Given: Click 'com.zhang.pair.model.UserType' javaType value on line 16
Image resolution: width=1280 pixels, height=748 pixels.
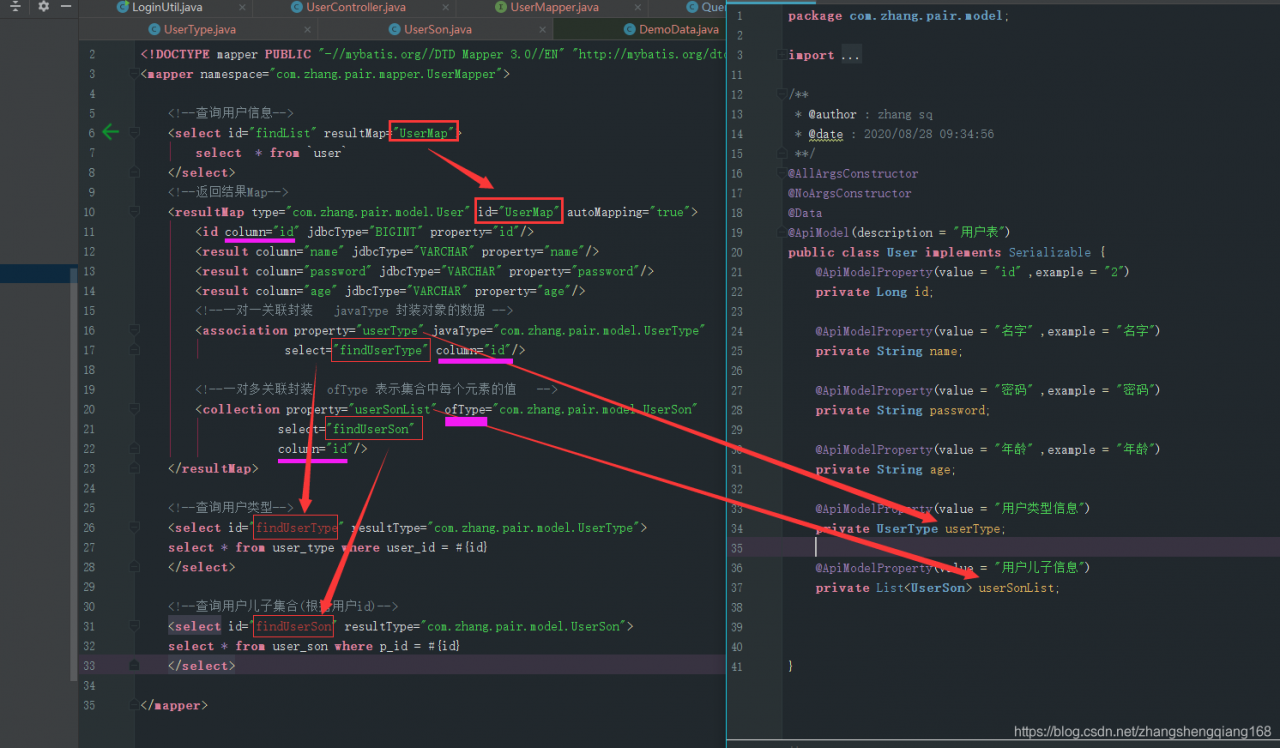Looking at the screenshot, I should (600, 330).
